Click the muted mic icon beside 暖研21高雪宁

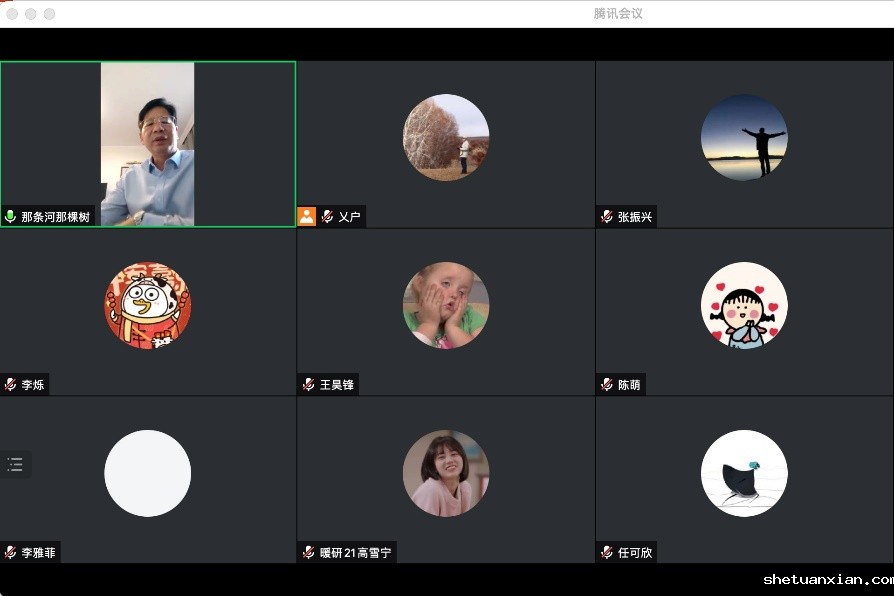coord(309,552)
